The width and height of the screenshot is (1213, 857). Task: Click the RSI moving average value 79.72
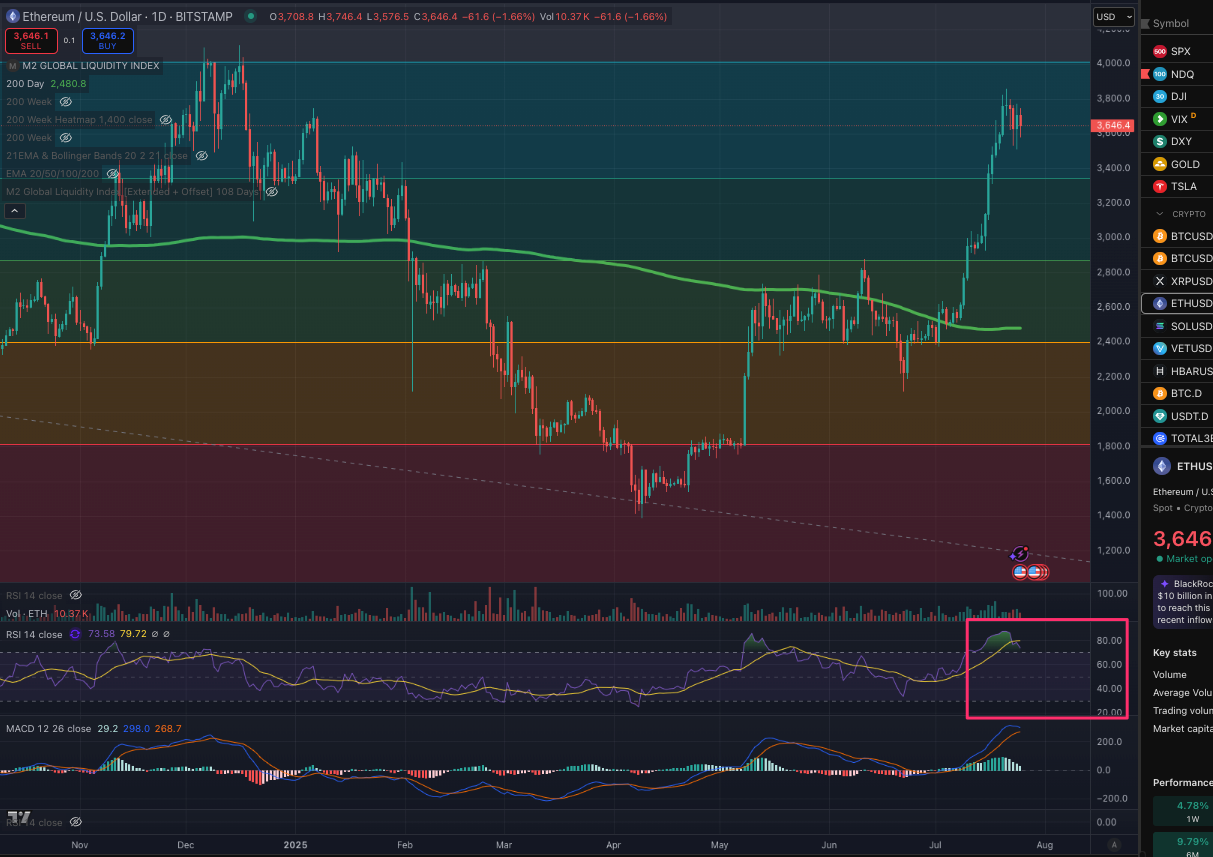point(132,634)
